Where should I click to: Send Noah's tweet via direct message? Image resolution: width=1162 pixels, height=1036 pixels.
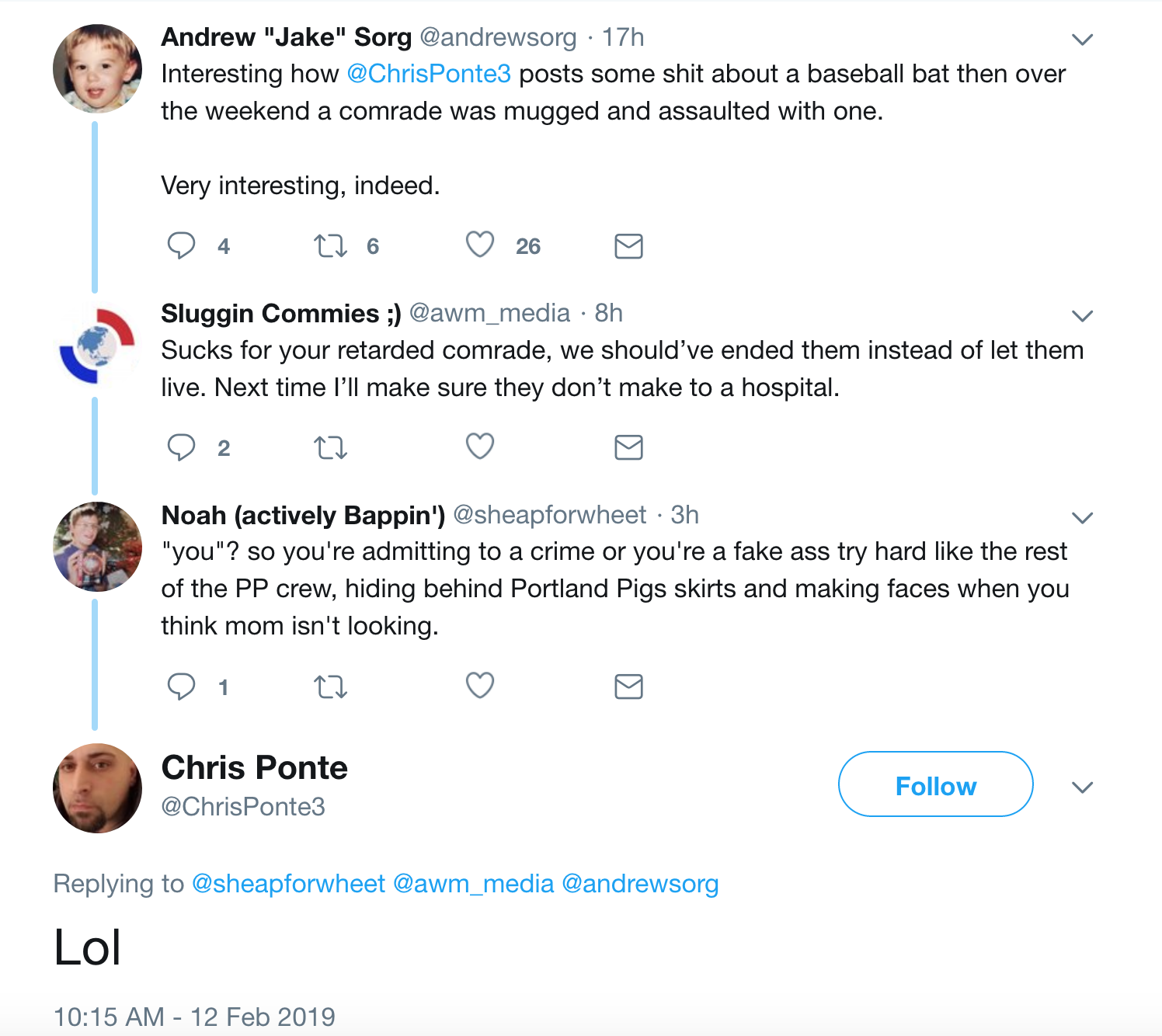(x=628, y=687)
